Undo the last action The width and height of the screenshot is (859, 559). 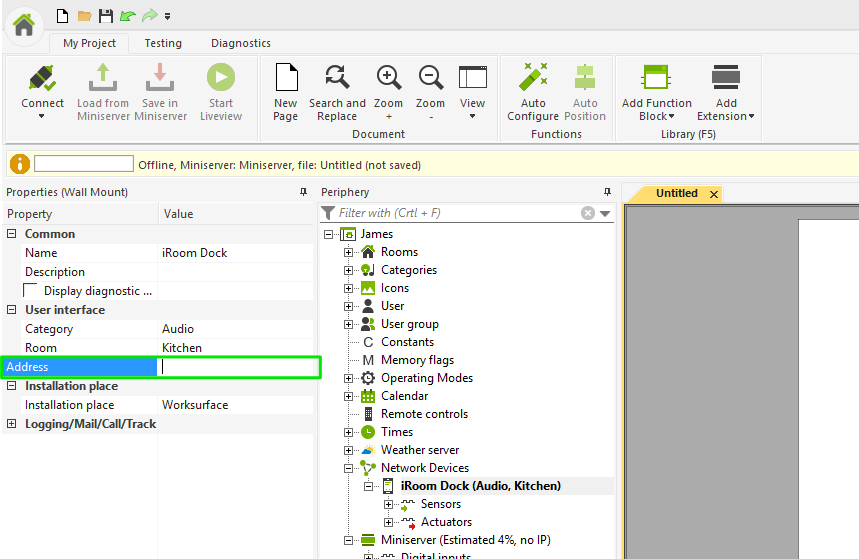[x=128, y=16]
